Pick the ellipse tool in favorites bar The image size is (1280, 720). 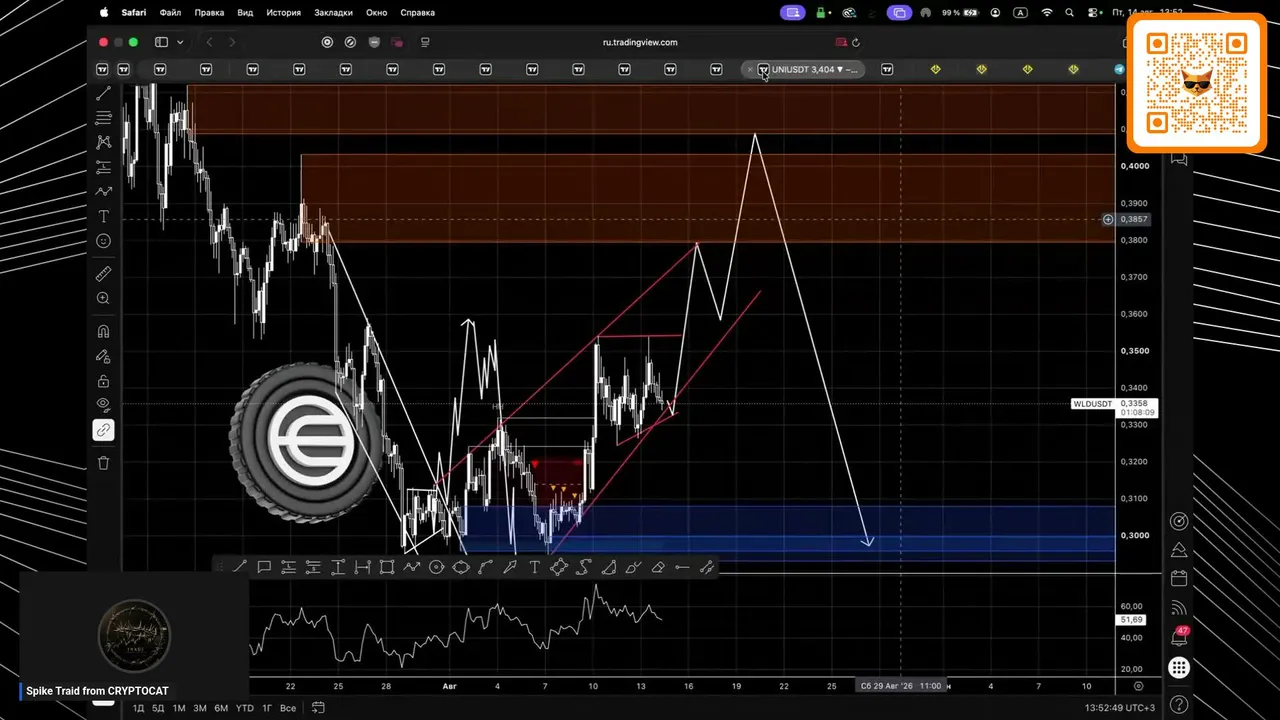(461, 567)
